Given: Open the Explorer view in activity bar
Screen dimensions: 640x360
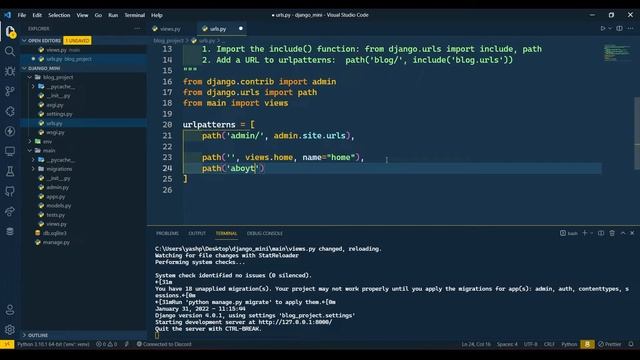Looking at the screenshot, I should click(x=10, y=31).
